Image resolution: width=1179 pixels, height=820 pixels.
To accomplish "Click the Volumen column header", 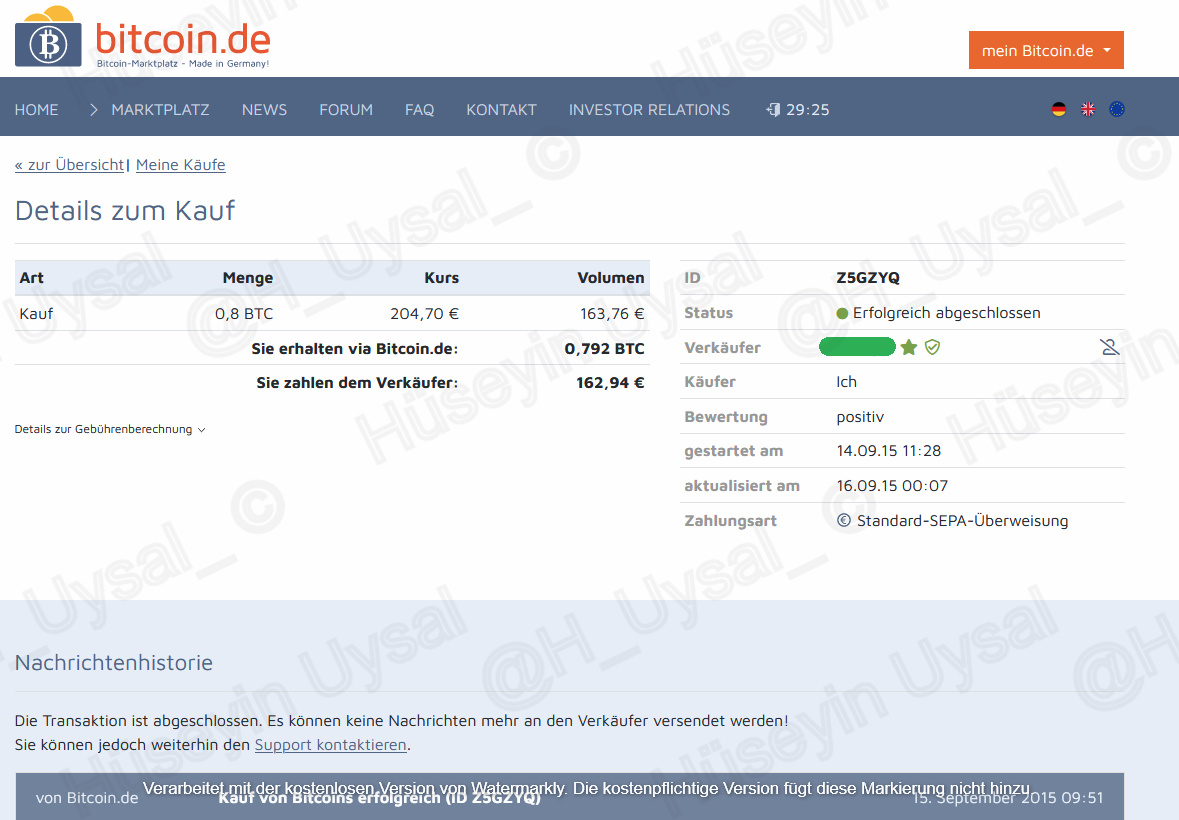I will coord(611,278).
